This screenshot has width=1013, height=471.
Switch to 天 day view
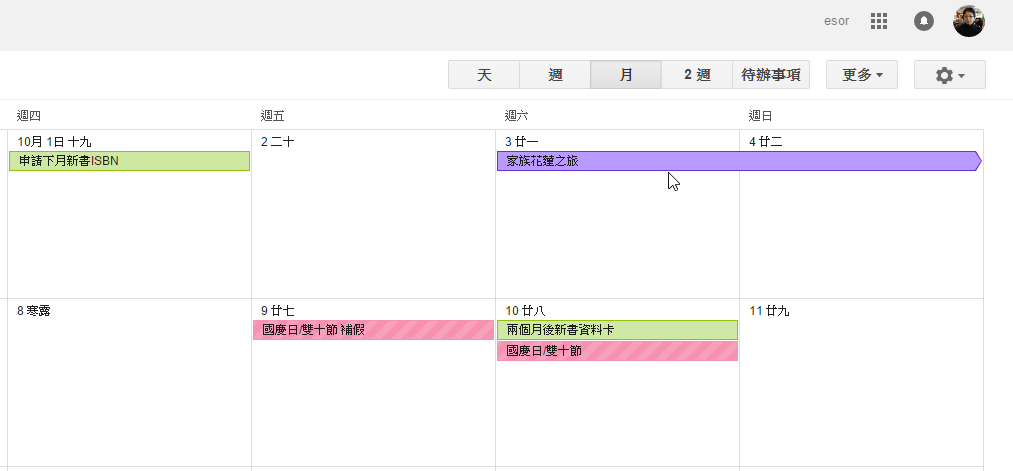tap(484, 75)
